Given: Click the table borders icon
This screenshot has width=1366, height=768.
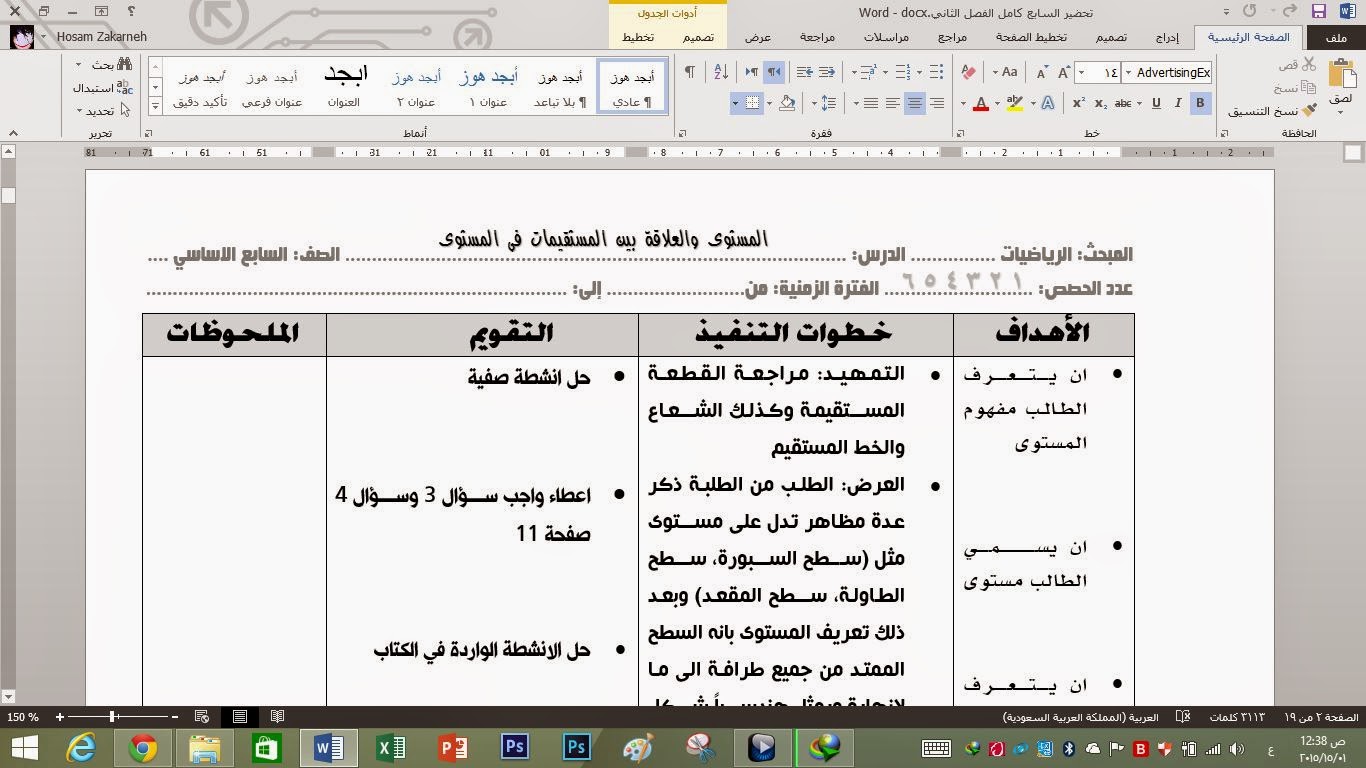Looking at the screenshot, I should pos(753,103).
